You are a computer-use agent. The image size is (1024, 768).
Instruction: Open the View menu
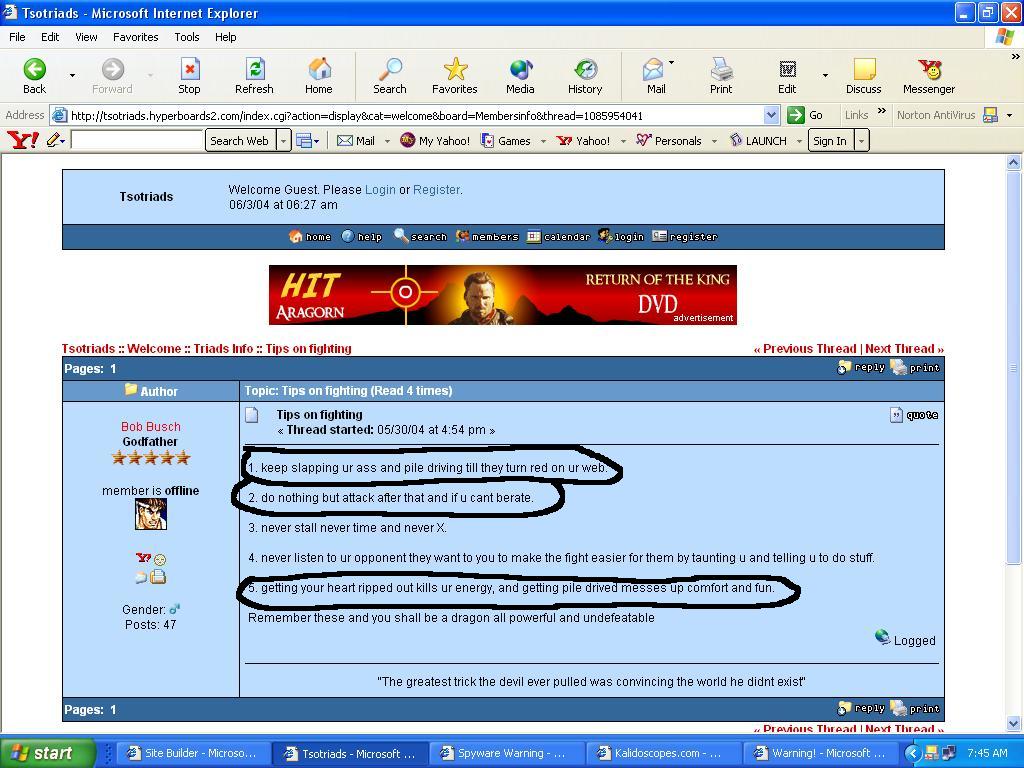tap(86, 37)
